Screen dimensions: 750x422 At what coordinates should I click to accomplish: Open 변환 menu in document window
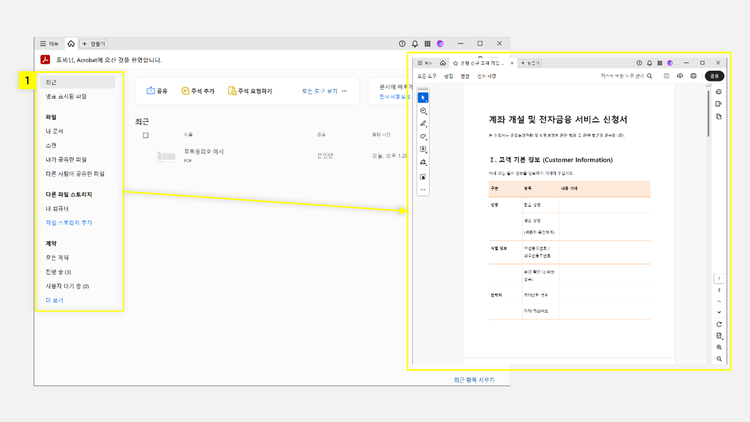465,76
